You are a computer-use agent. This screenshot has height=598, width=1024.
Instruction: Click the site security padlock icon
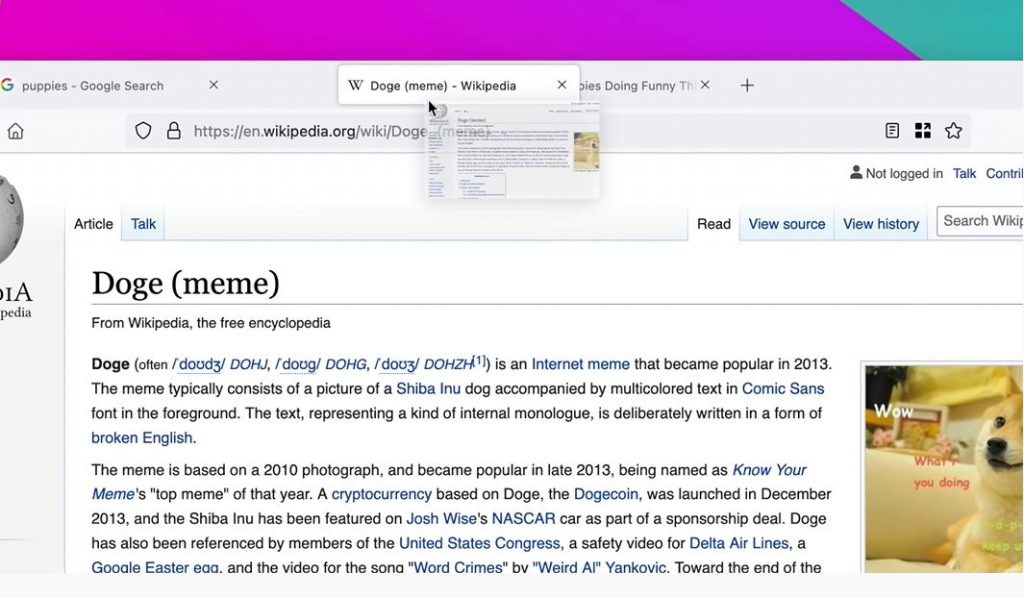pos(173,131)
